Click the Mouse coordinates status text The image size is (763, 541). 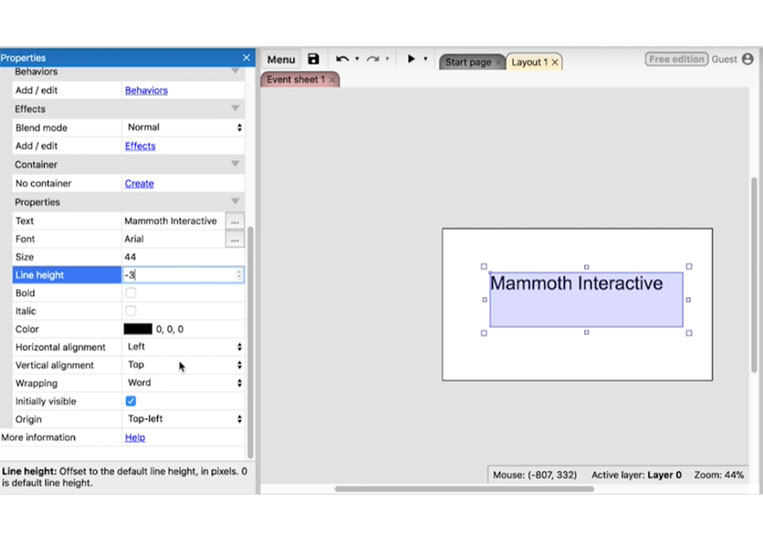[x=535, y=475]
